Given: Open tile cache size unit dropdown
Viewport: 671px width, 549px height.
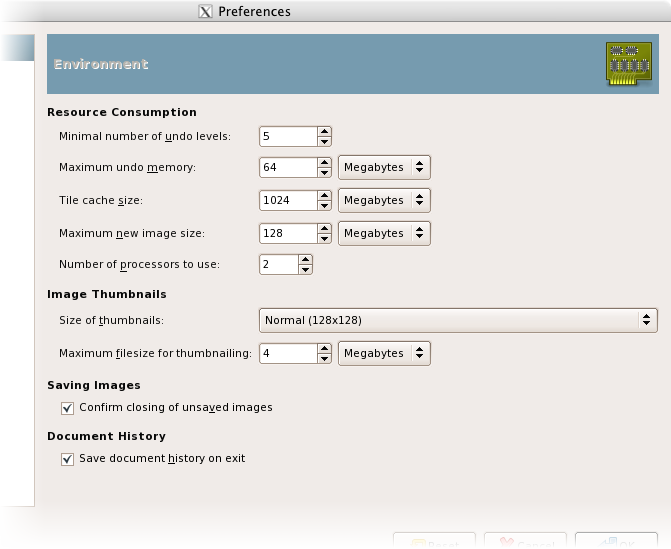Looking at the screenshot, I should coord(384,200).
